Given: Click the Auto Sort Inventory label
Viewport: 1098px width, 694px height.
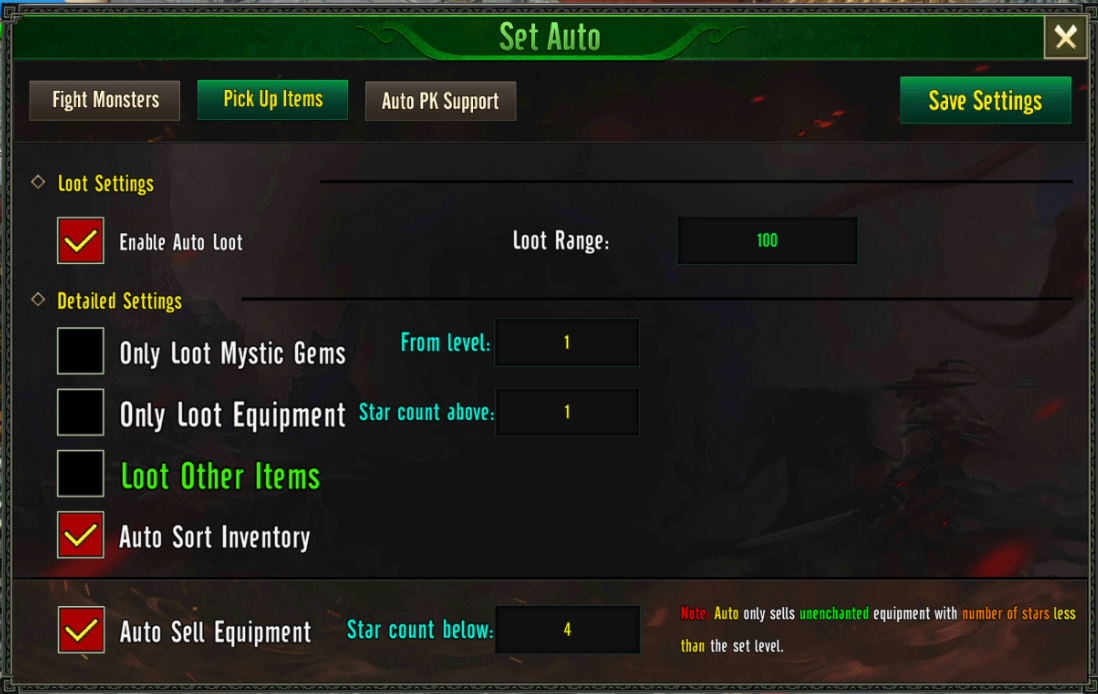Looking at the screenshot, I should pos(214,537).
